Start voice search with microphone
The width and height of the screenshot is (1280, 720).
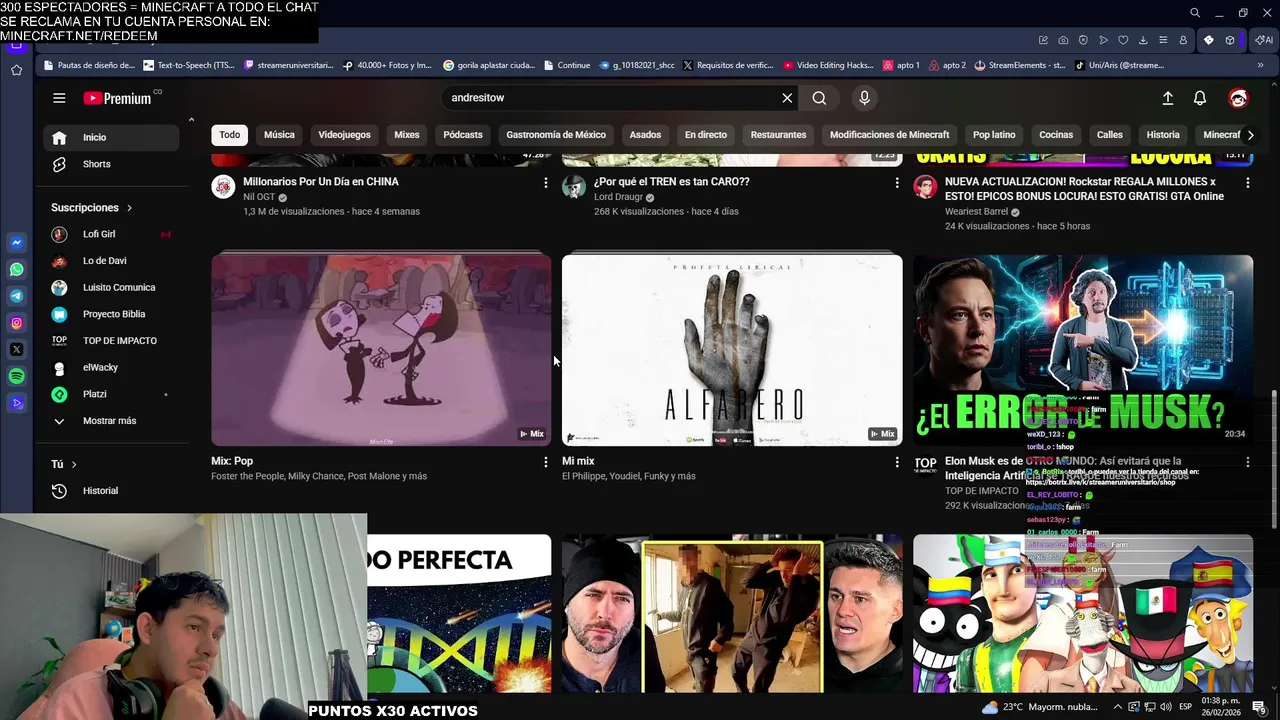(865, 98)
